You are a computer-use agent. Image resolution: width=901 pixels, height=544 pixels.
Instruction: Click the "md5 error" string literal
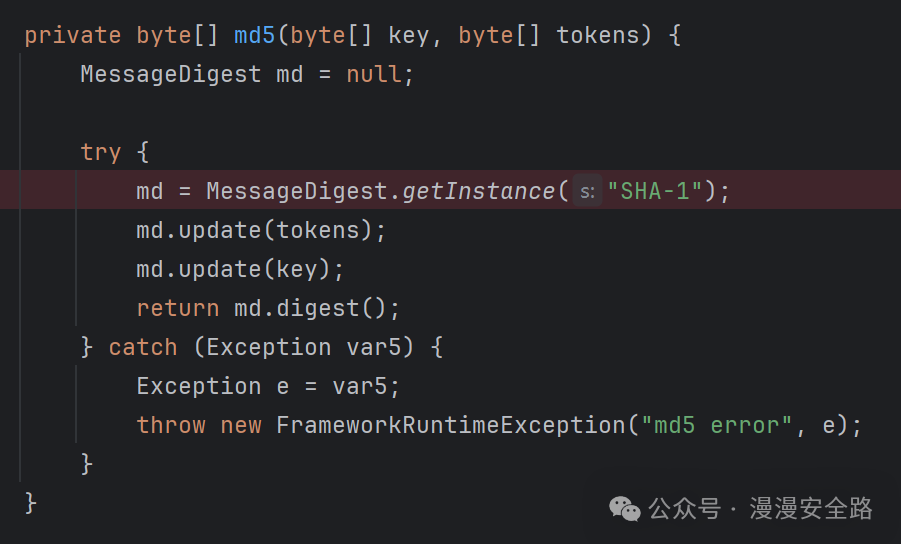[716, 425]
